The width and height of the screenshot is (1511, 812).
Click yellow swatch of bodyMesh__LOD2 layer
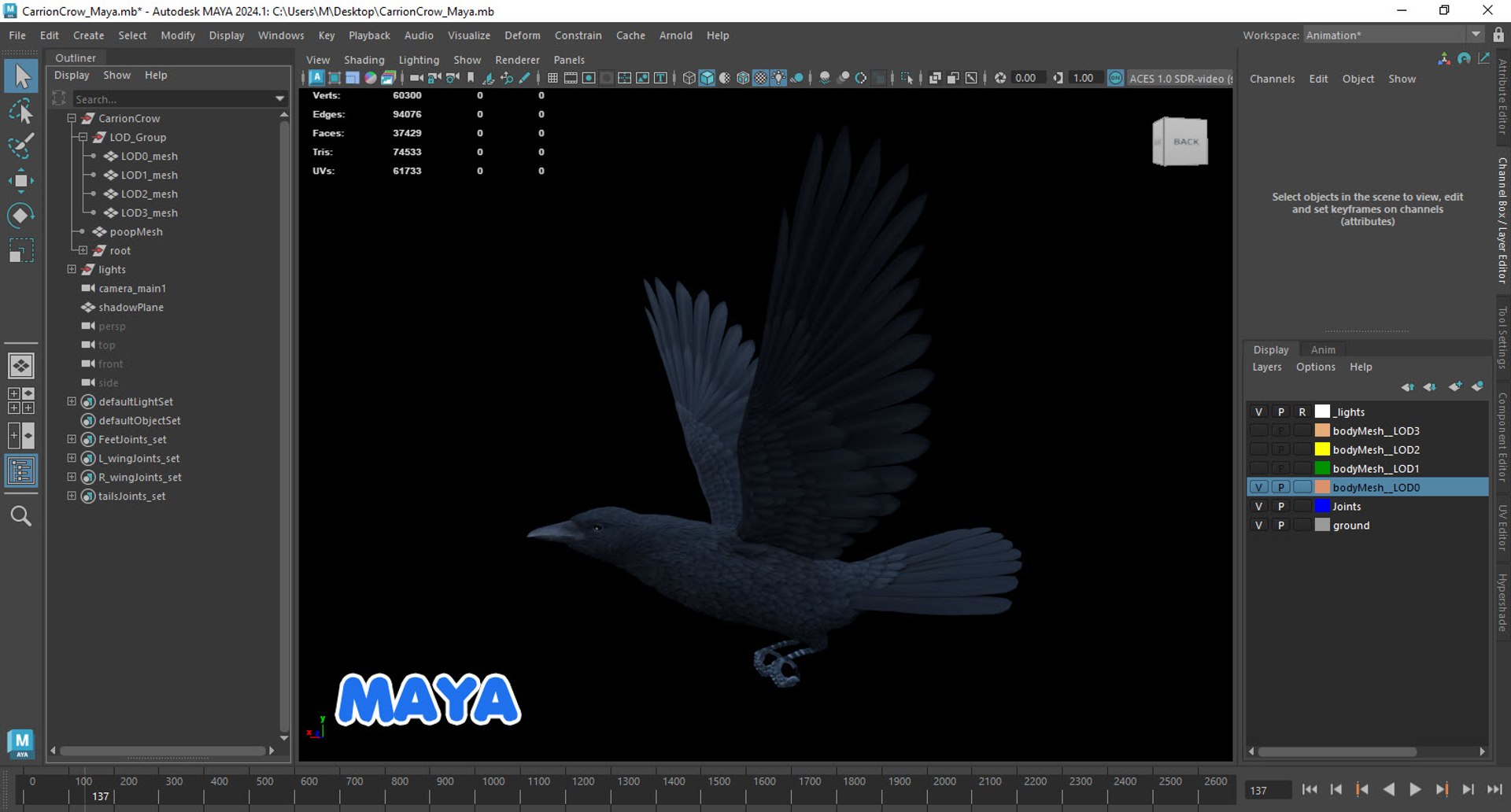[x=1322, y=449]
